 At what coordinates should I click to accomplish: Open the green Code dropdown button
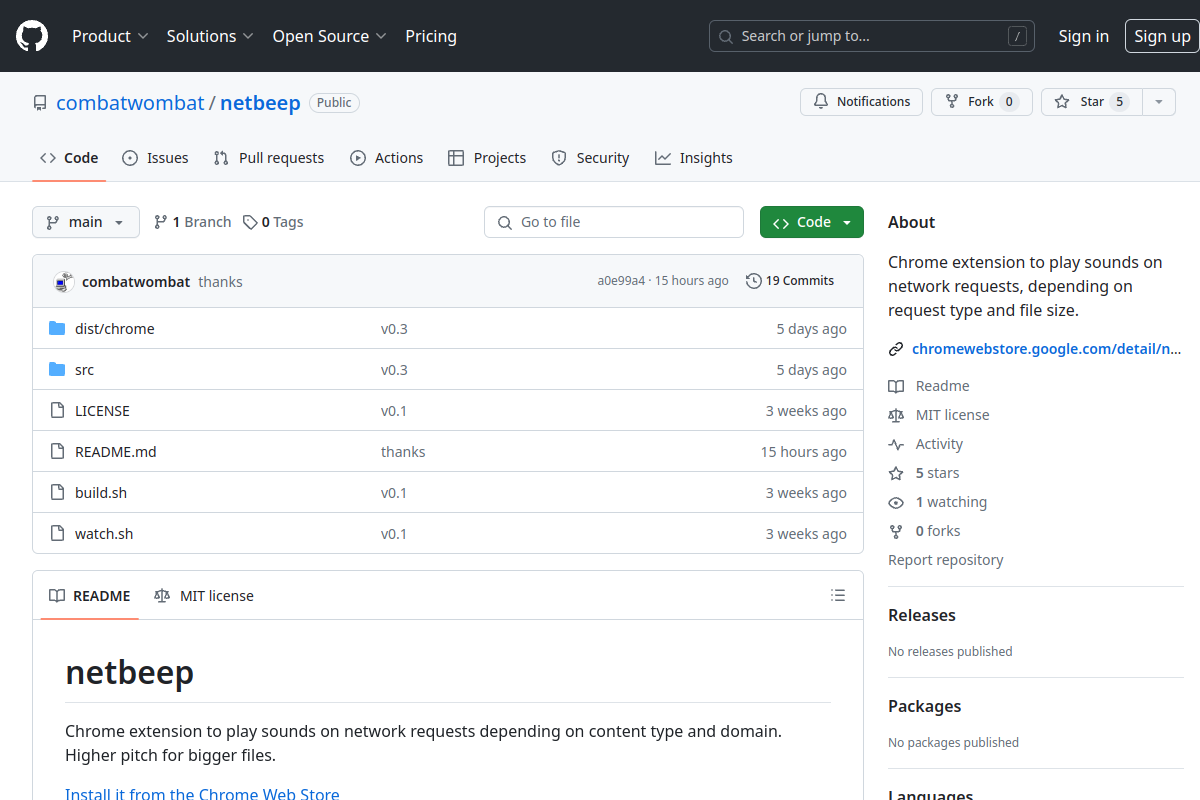click(x=812, y=222)
